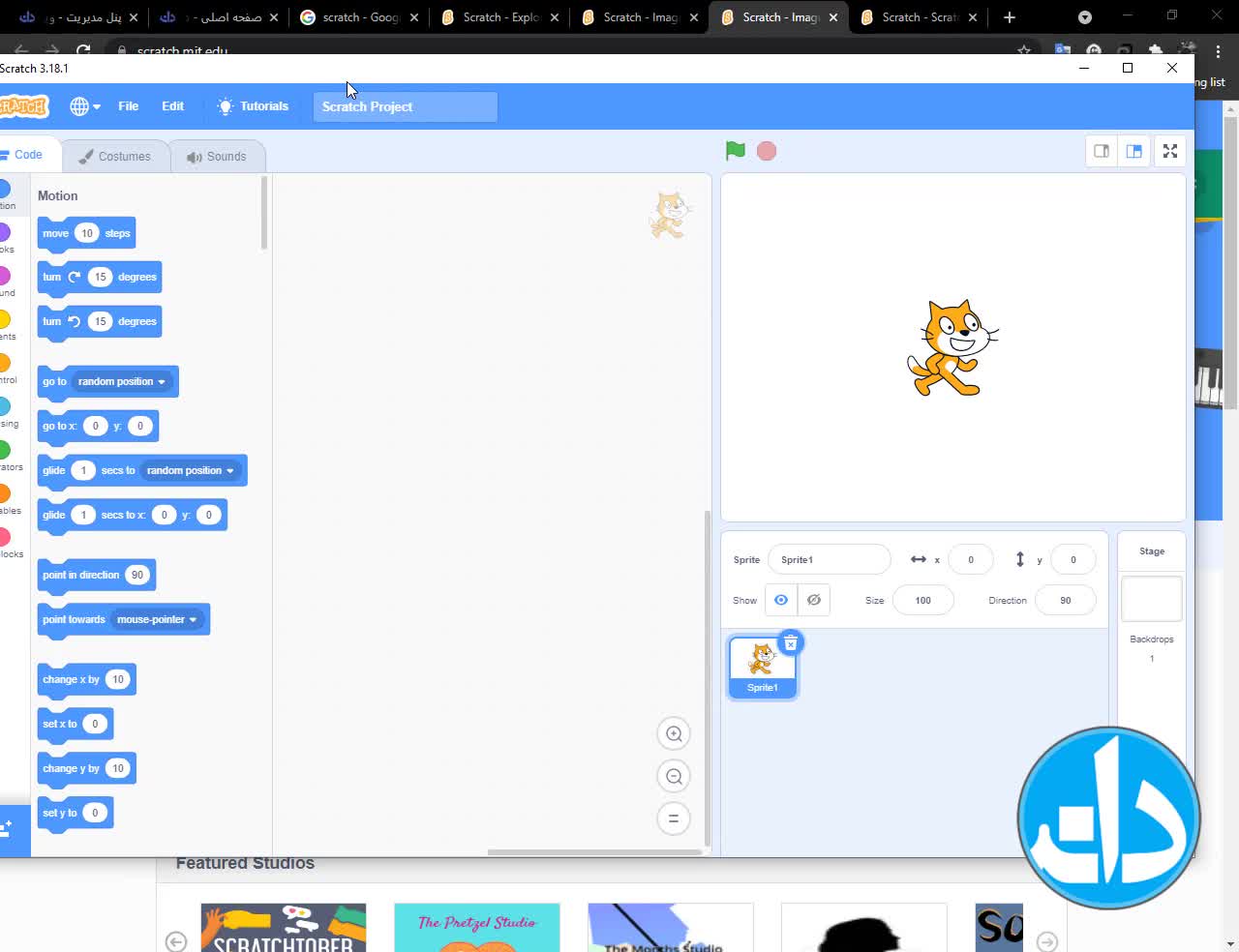Switch to large stage layout
Viewport: 1239px width, 952px height.
tap(1134, 151)
